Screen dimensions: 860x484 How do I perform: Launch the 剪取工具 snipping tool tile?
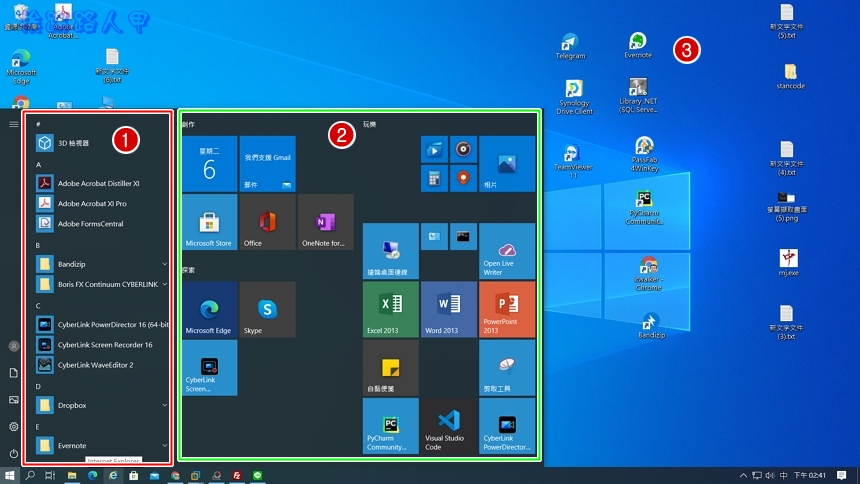[x=507, y=368]
